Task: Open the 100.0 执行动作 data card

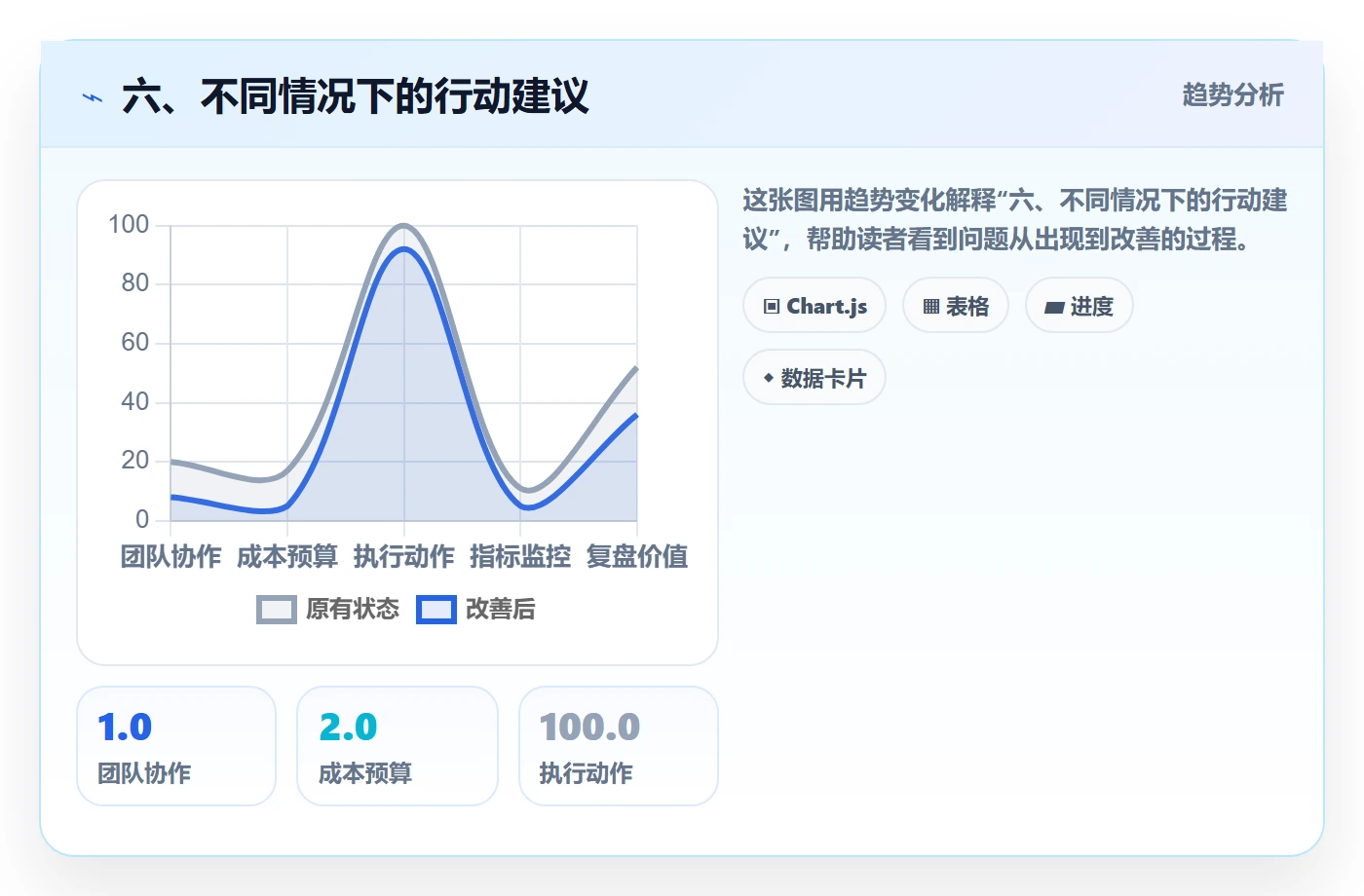Action: coord(619,746)
